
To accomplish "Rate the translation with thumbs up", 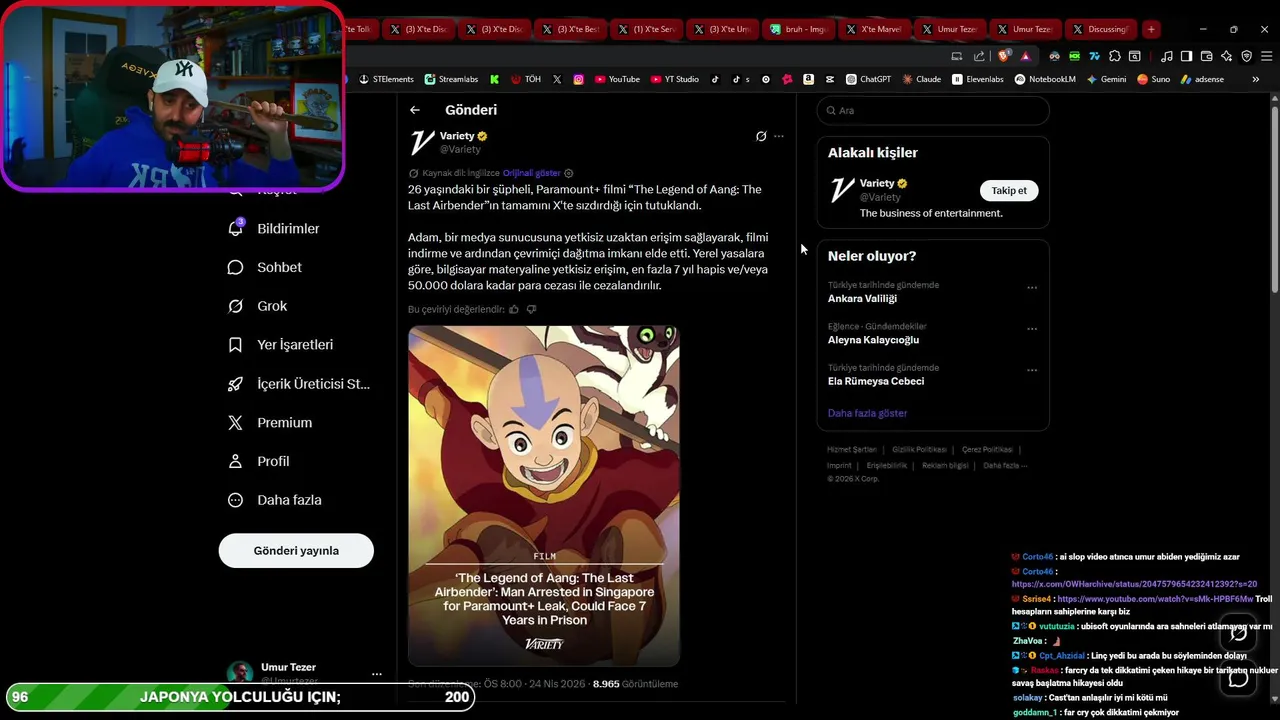I will pos(514,309).
